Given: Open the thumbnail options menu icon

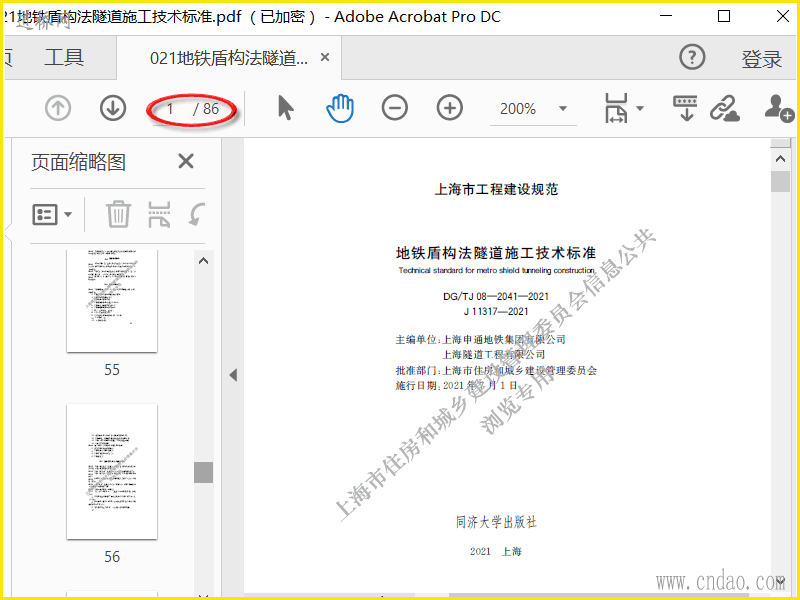Looking at the screenshot, I should pyautogui.click(x=52, y=215).
